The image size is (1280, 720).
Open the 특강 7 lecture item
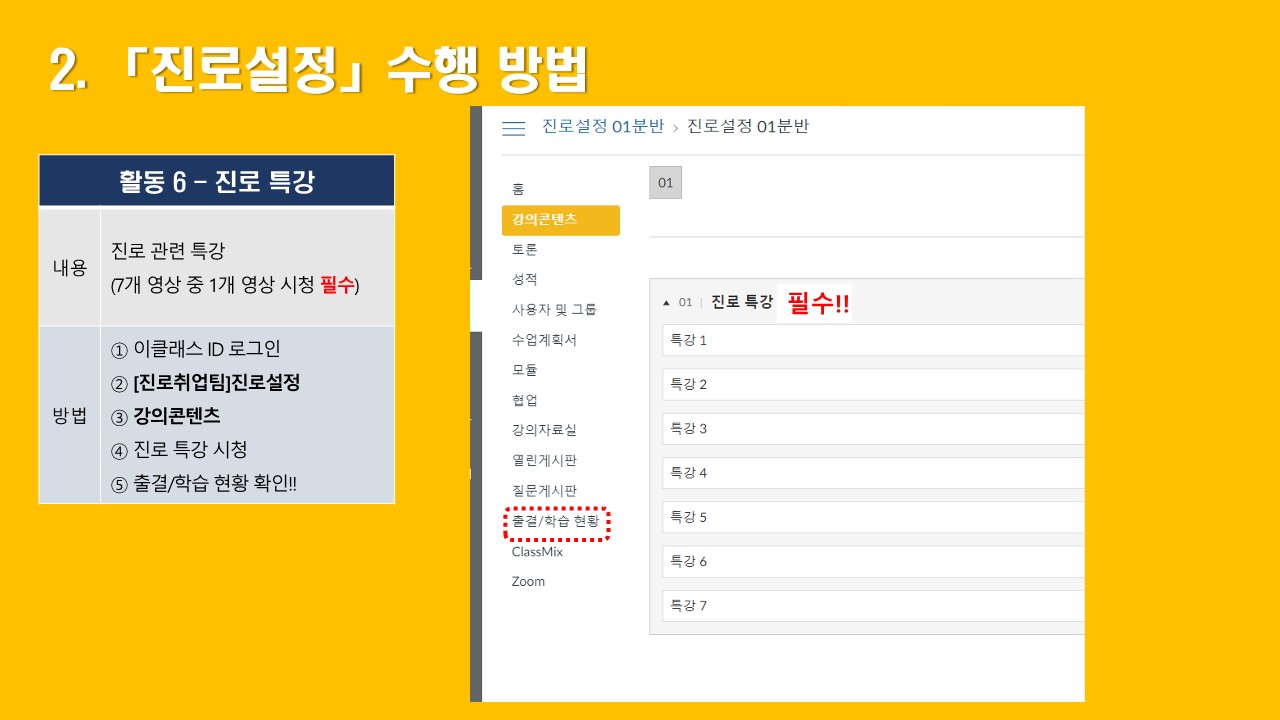point(688,606)
